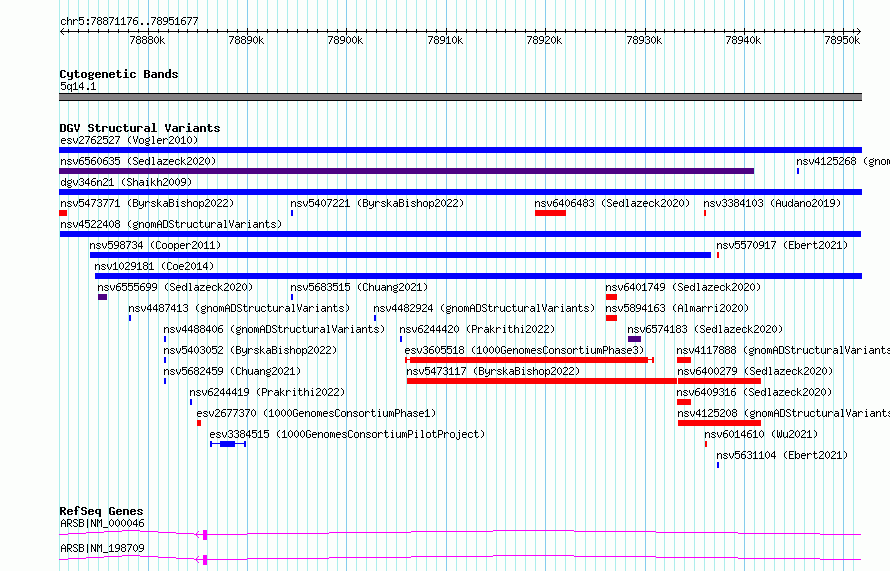
Task: Click the 78880k ruler tick label
Action: click(147, 40)
